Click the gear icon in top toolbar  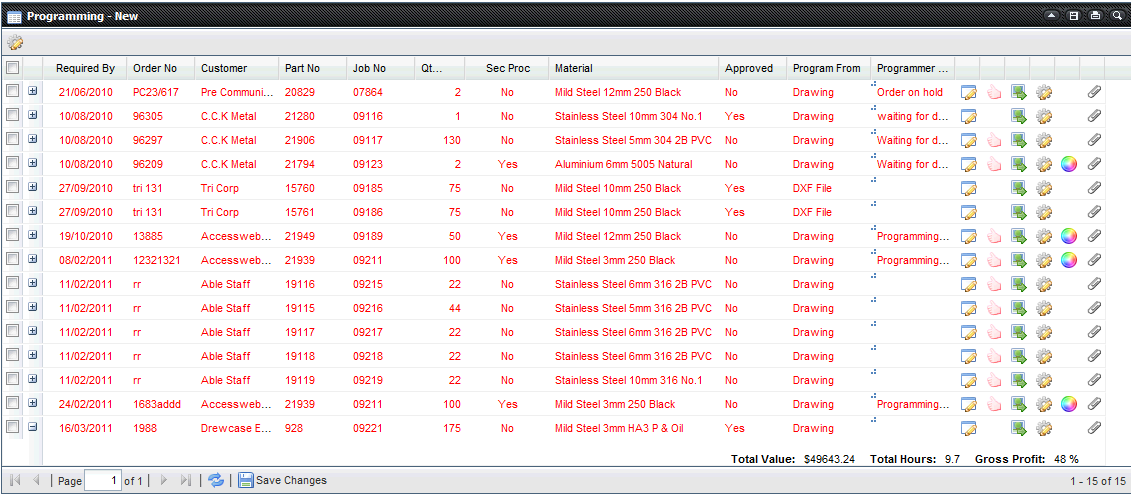coord(15,43)
